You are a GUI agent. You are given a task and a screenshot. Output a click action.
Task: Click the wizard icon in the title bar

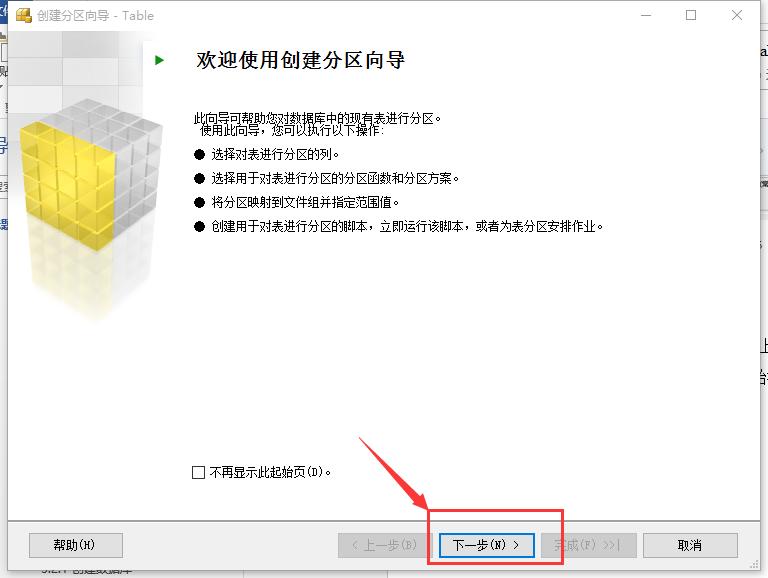click(24, 15)
